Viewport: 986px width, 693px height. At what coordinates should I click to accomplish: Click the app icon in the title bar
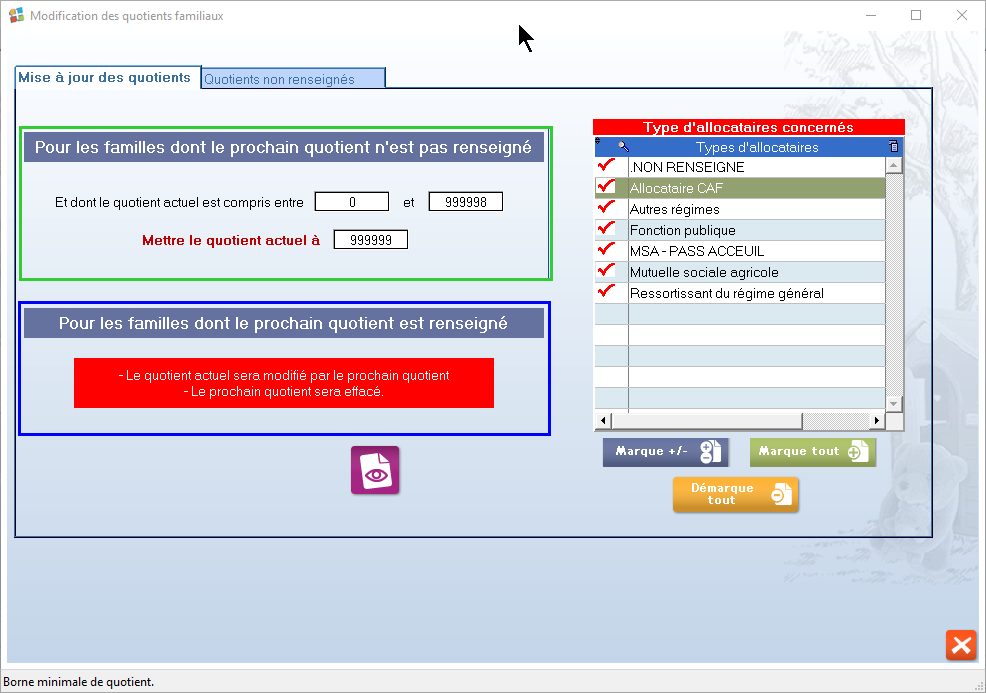pos(16,16)
